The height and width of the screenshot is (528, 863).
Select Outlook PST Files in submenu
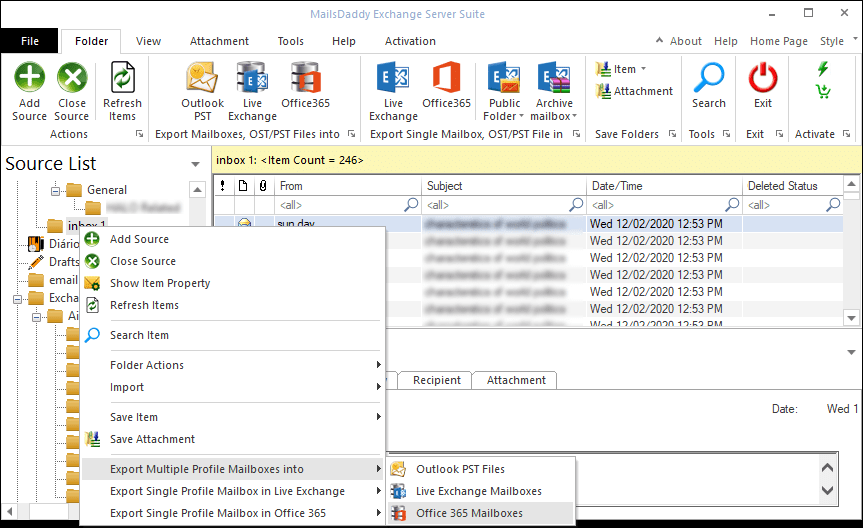coord(480,469)
